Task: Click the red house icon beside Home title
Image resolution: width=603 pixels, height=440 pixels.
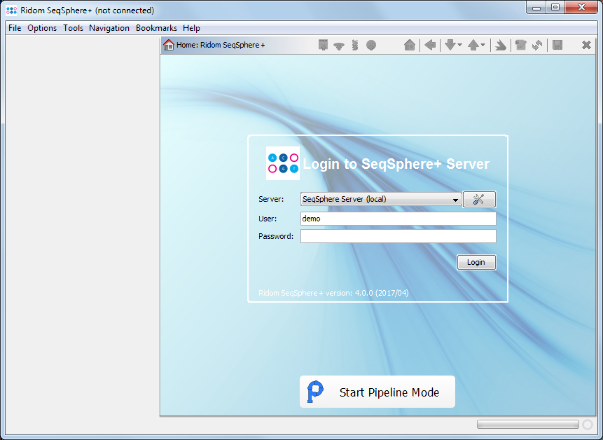Action: tap(168, 45)
